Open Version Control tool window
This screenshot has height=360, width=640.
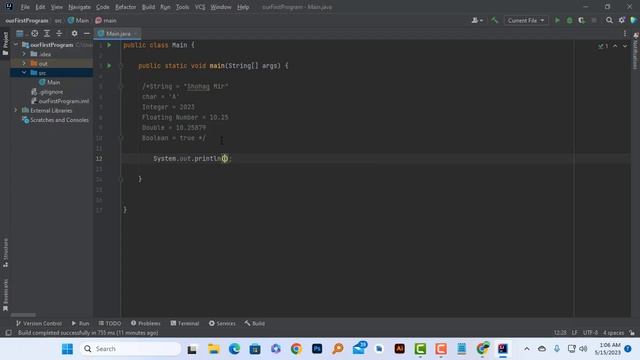39,323
